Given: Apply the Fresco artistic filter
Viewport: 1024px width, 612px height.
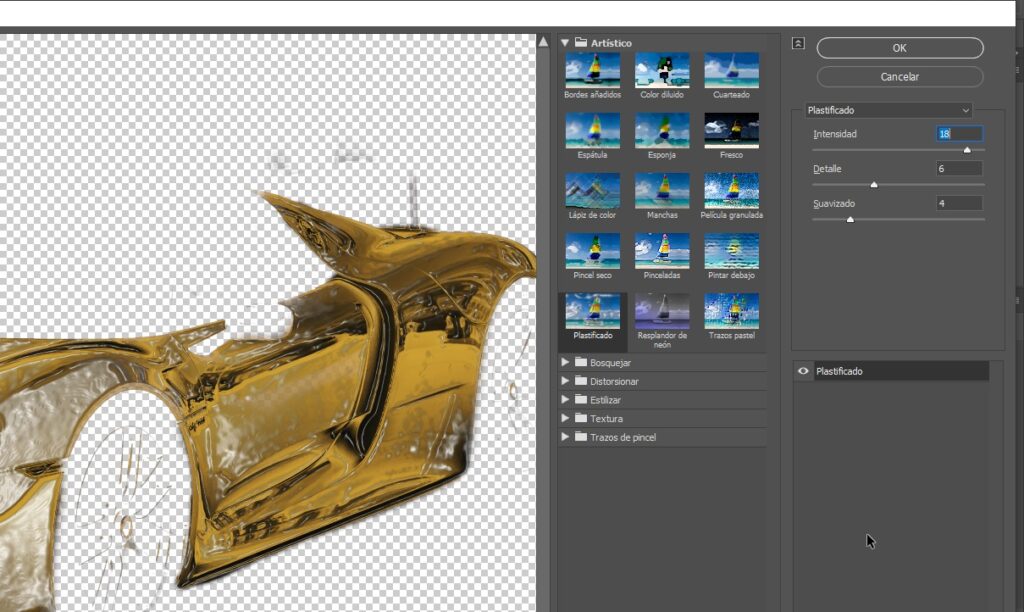Looking at the screenshot, I should coord(732,131).
